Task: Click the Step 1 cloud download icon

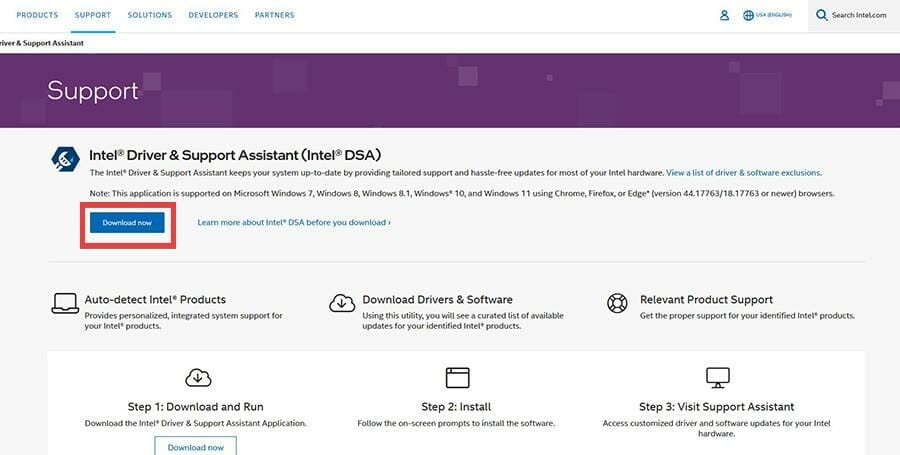Action: click(198, 378)
